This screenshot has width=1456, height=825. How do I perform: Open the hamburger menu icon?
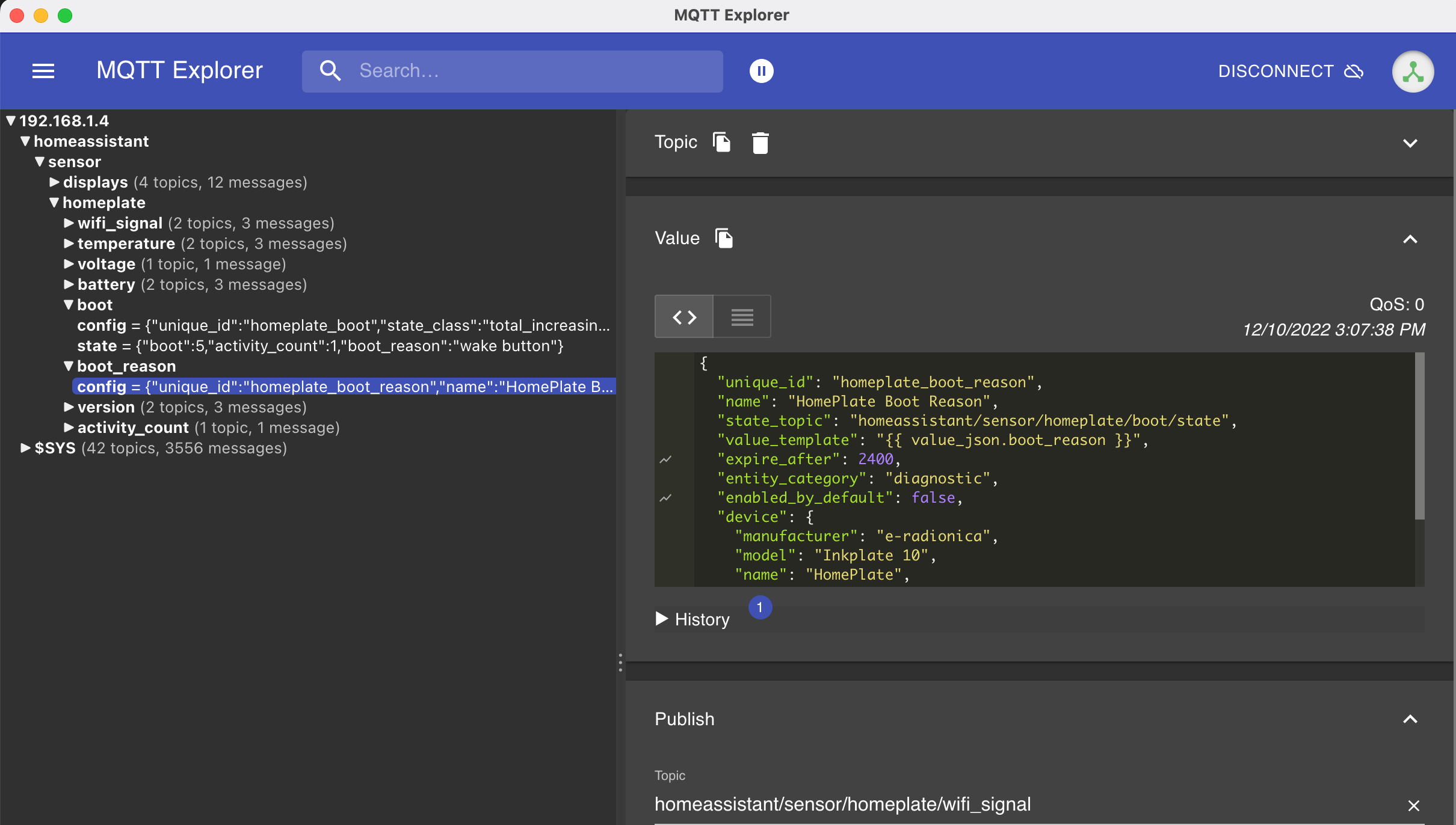click(x=43, y=71)
